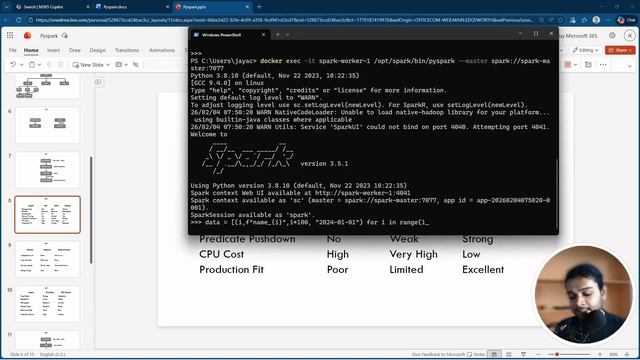Select slide 9 thumbnail
Image resolution: width=640 pixels, height=360 pixels.
tap(47, 259)
